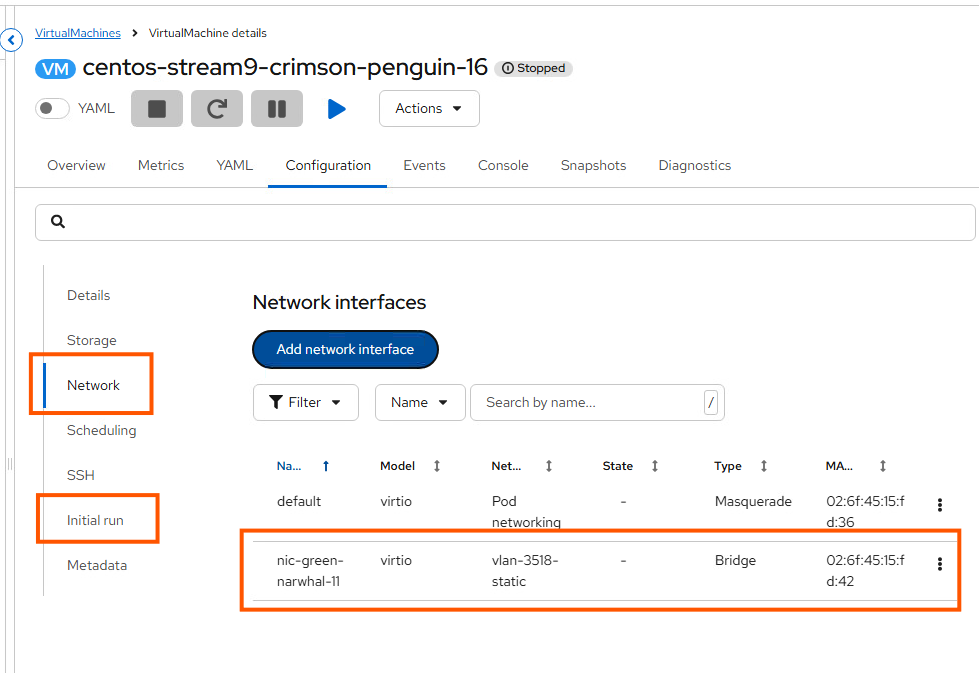Click the Pause VM icon button

277,109
